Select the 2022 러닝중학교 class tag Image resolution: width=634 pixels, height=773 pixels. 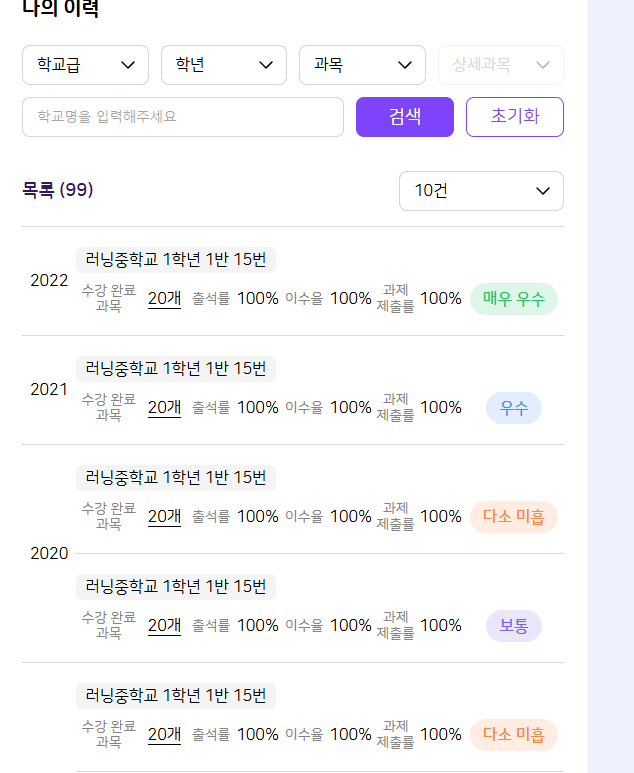pos(176,260)
